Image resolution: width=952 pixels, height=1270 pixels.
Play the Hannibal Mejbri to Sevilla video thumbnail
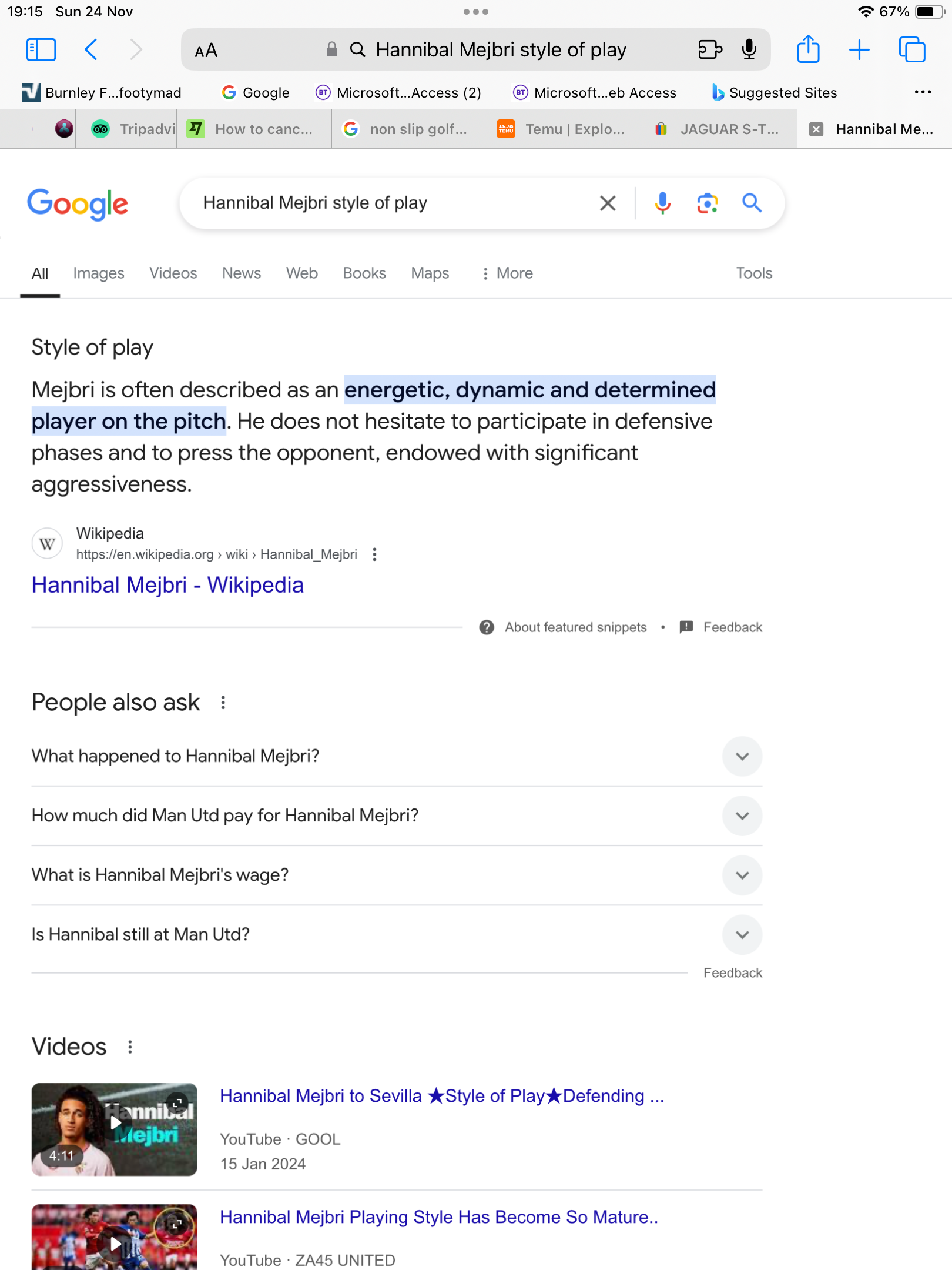pos(115,1129)
